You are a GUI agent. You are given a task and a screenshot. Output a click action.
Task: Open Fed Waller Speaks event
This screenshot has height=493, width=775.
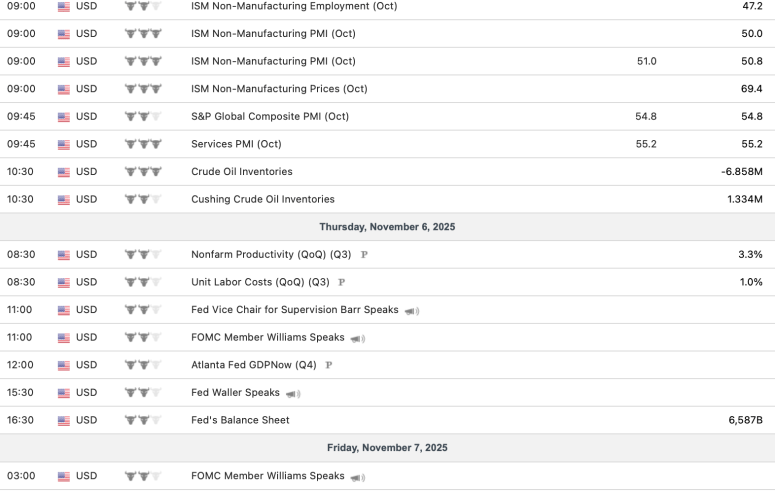pyautogui.click(x=235, y=393)
